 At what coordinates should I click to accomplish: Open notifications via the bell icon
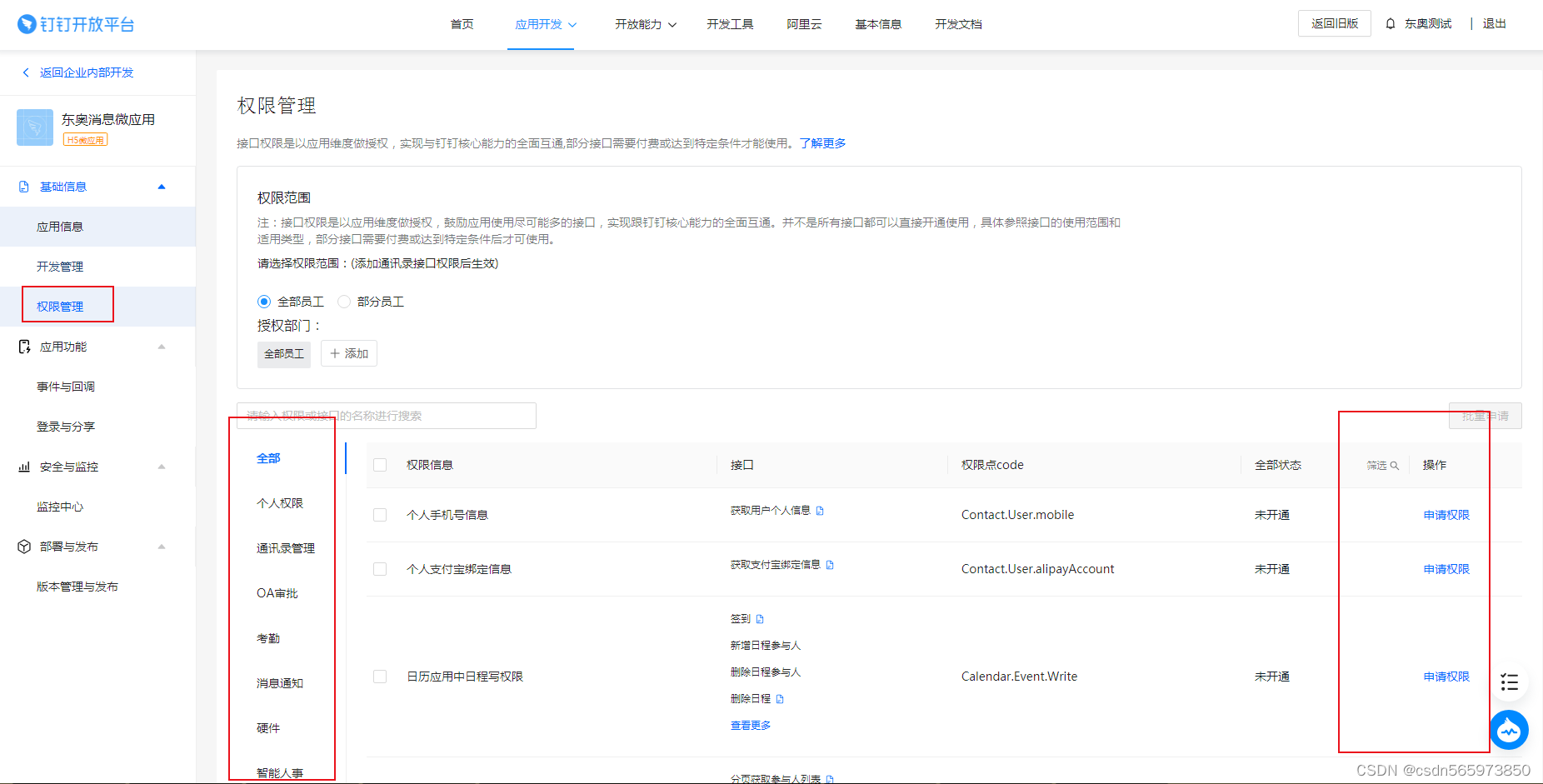[x=1391, y=24]
